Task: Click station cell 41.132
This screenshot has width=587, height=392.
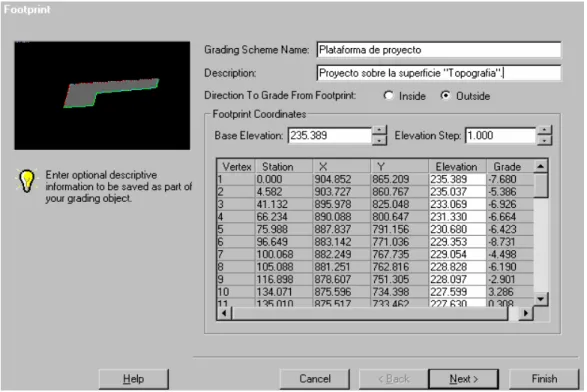Action: tap(284, 204)
